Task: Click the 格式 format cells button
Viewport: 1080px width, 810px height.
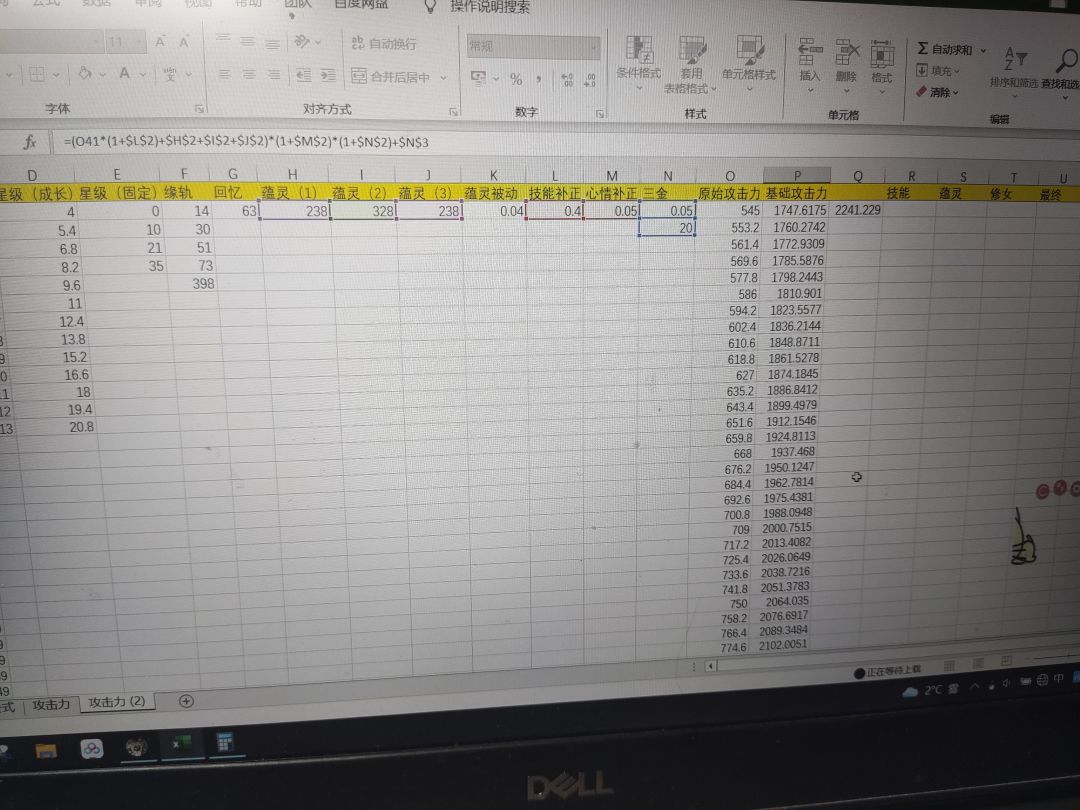Action: click(882, 65)
